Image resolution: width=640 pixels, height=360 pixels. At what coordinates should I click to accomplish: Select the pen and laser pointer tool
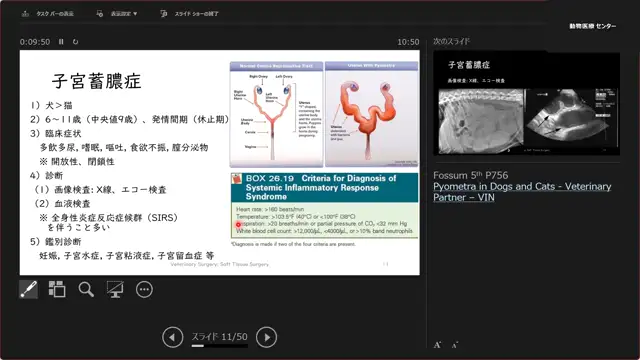29,289
